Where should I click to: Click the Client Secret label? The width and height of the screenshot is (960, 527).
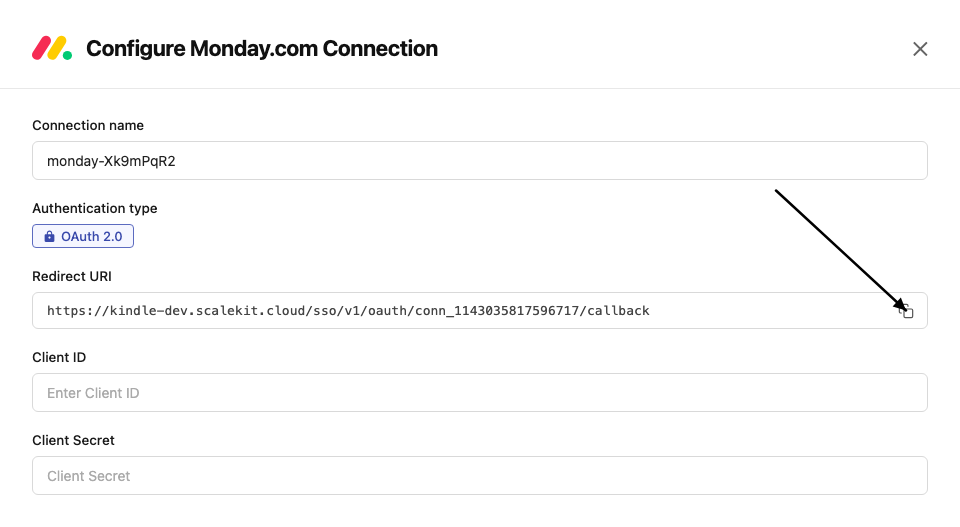coord(73,440)
